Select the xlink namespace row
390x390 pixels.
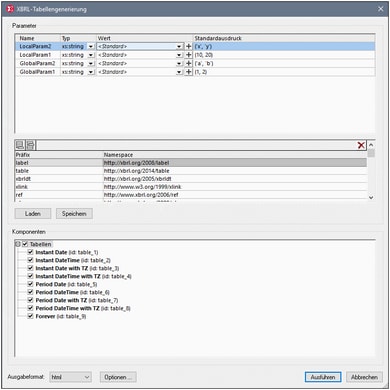coord(191,187)
